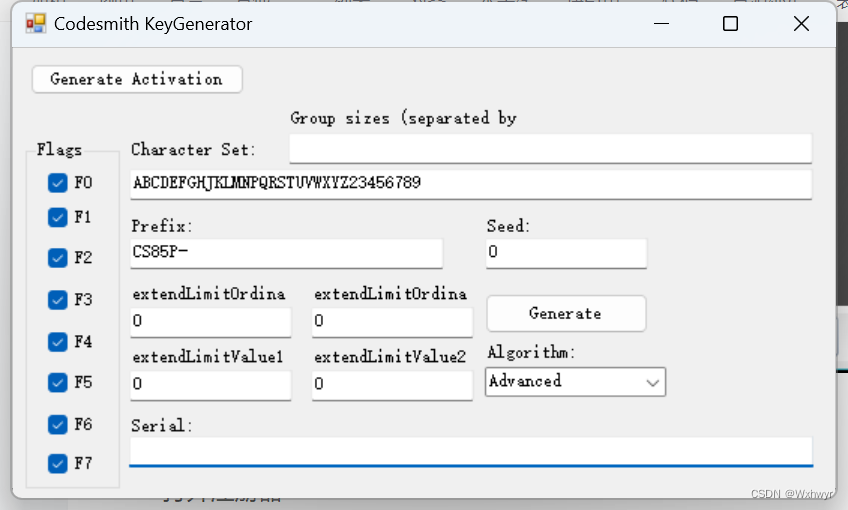Click the Serial output field
The image size is (848, 510).
coord(471,451)
